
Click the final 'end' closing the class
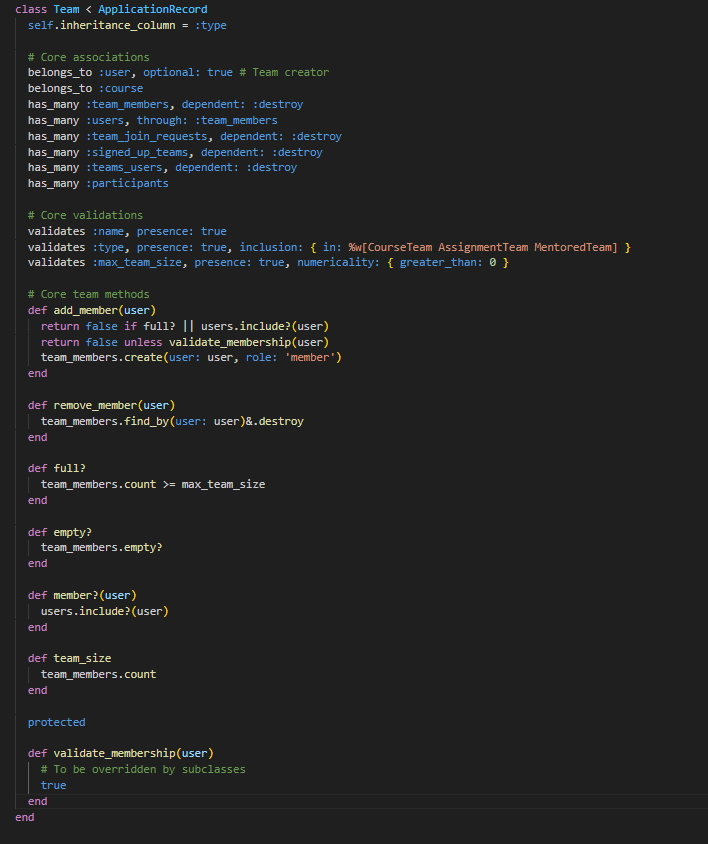point(24,817)
